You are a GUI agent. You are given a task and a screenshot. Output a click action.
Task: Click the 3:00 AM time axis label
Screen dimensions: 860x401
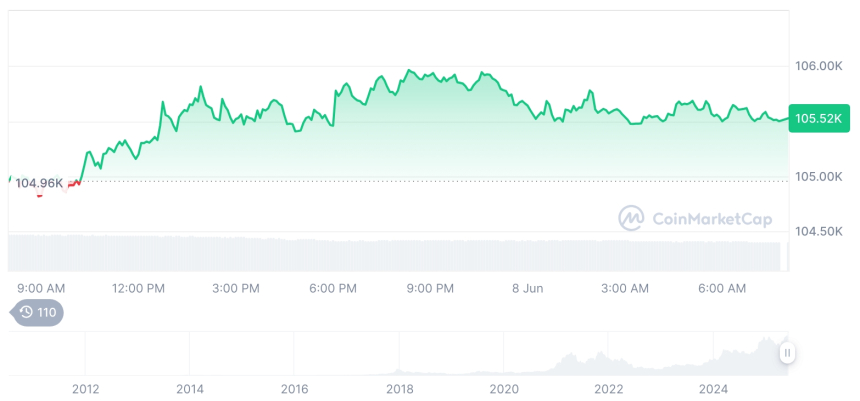click(624, 288)
